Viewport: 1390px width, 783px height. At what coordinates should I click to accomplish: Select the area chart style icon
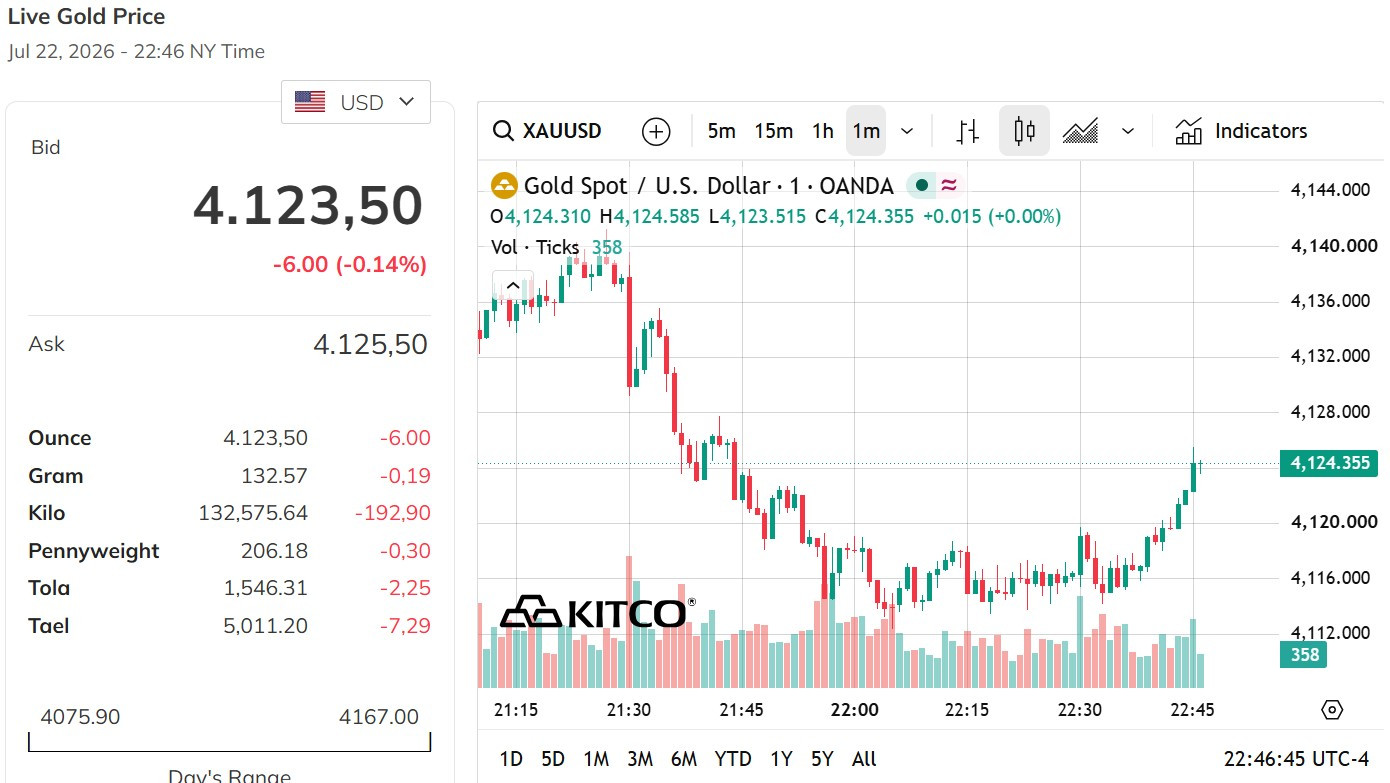1080,131
